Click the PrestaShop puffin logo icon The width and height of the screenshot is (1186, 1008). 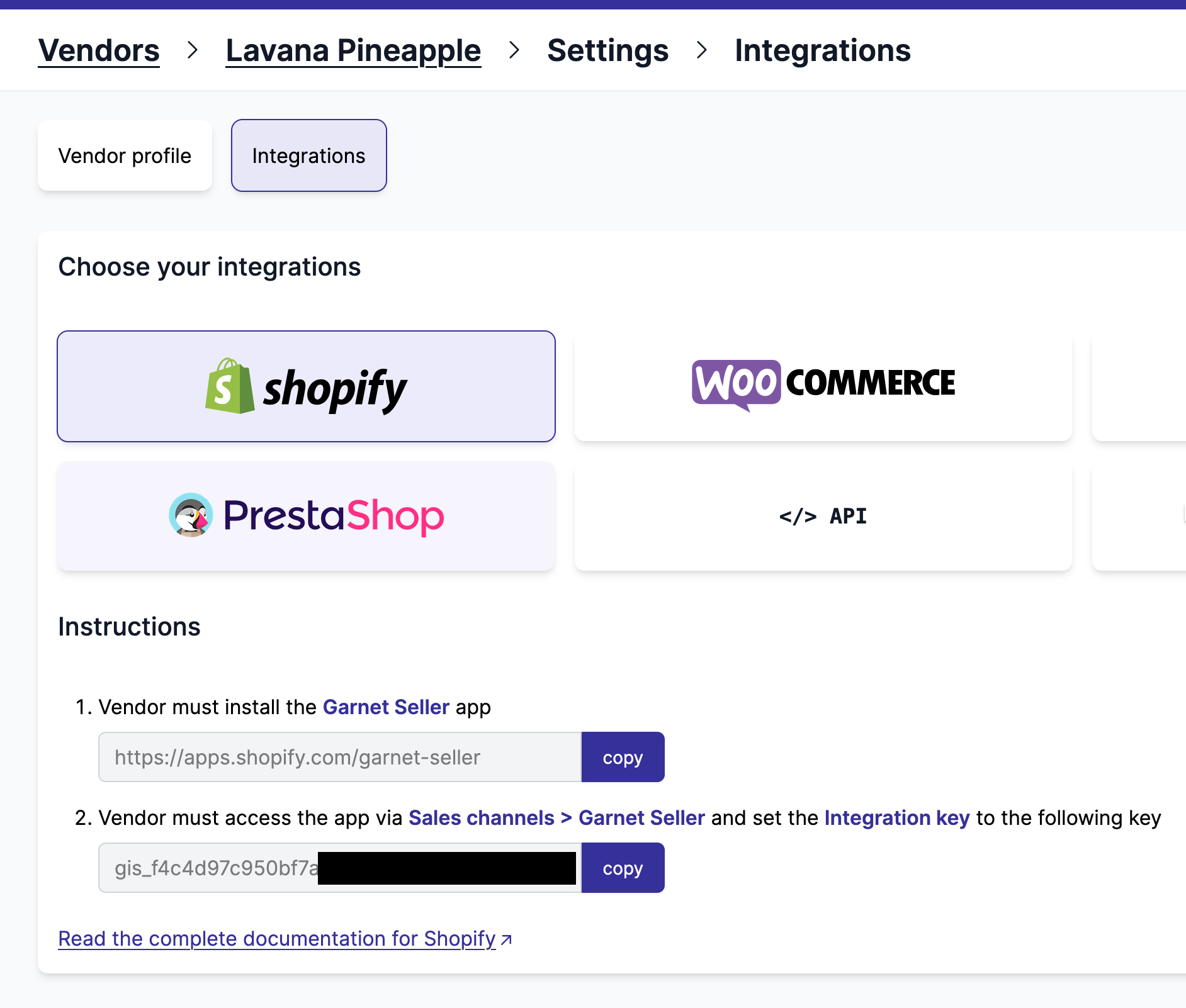191,515
